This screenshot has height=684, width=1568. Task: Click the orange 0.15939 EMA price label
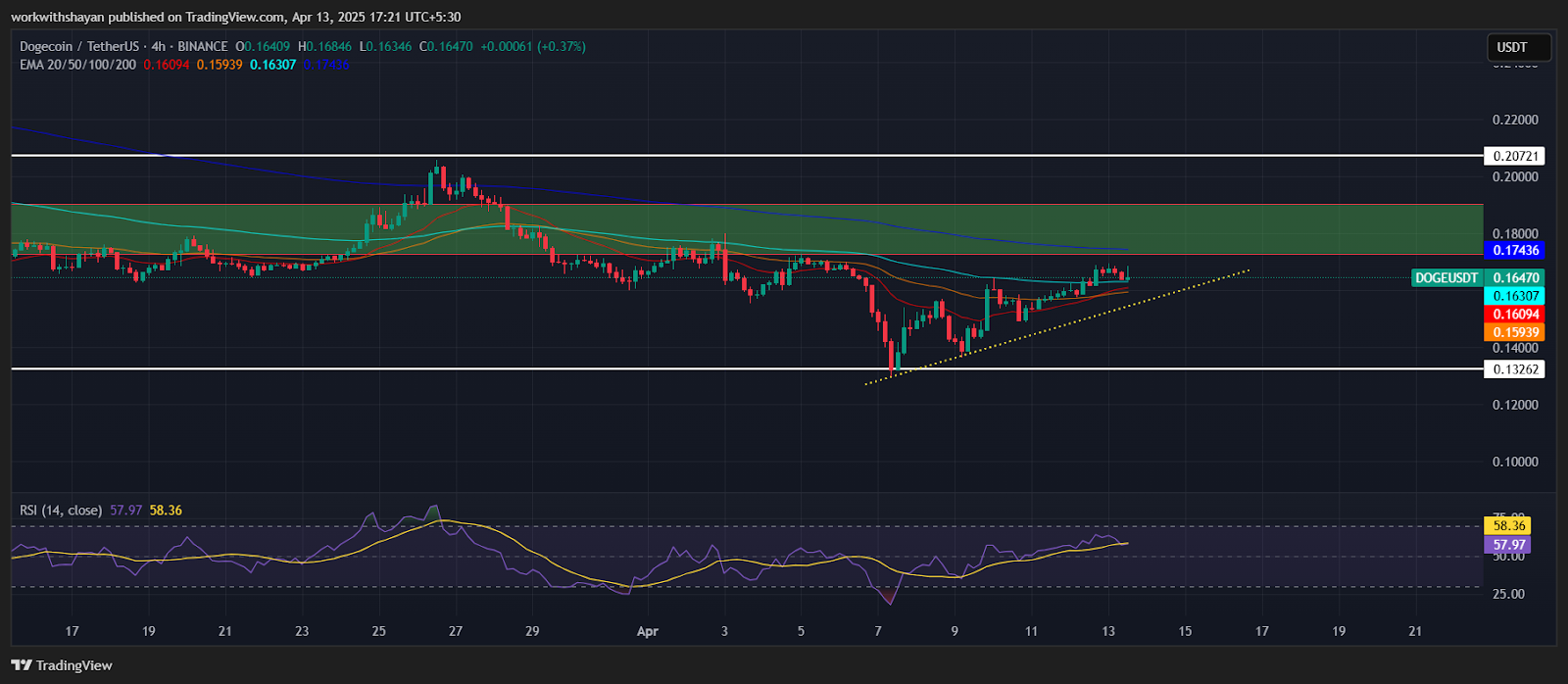coord(1515,332)
